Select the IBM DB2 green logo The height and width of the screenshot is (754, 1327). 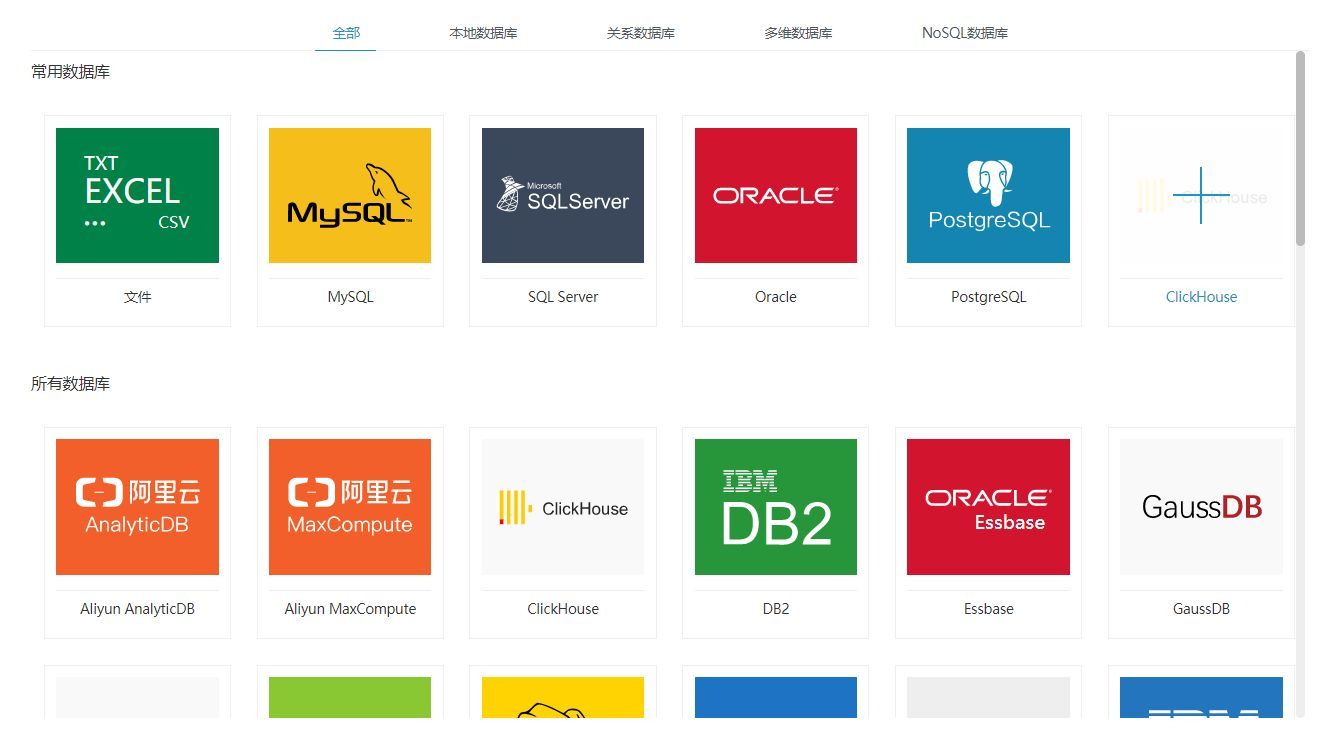(776, 507)
